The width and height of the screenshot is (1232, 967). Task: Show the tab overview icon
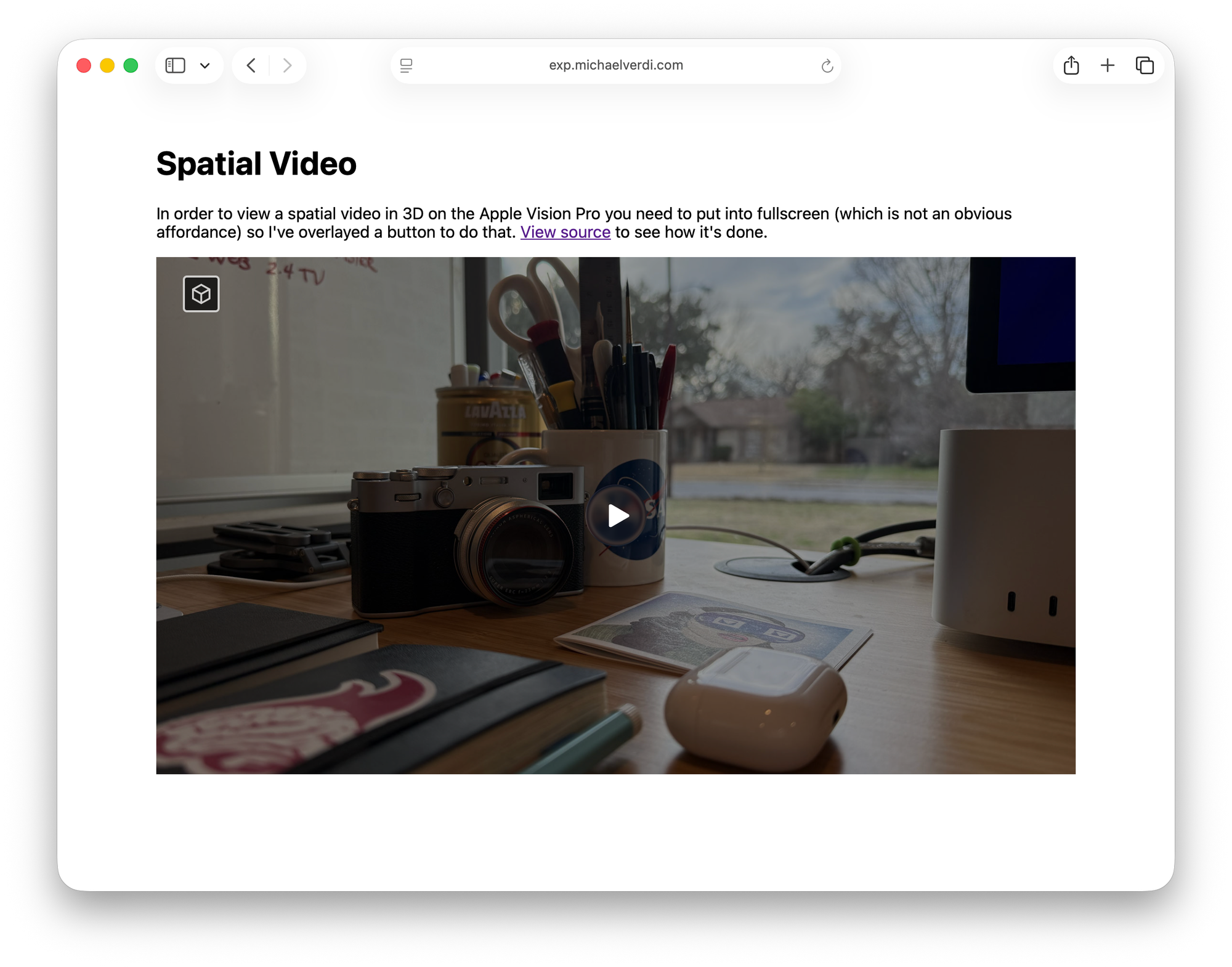(1145, 65)
